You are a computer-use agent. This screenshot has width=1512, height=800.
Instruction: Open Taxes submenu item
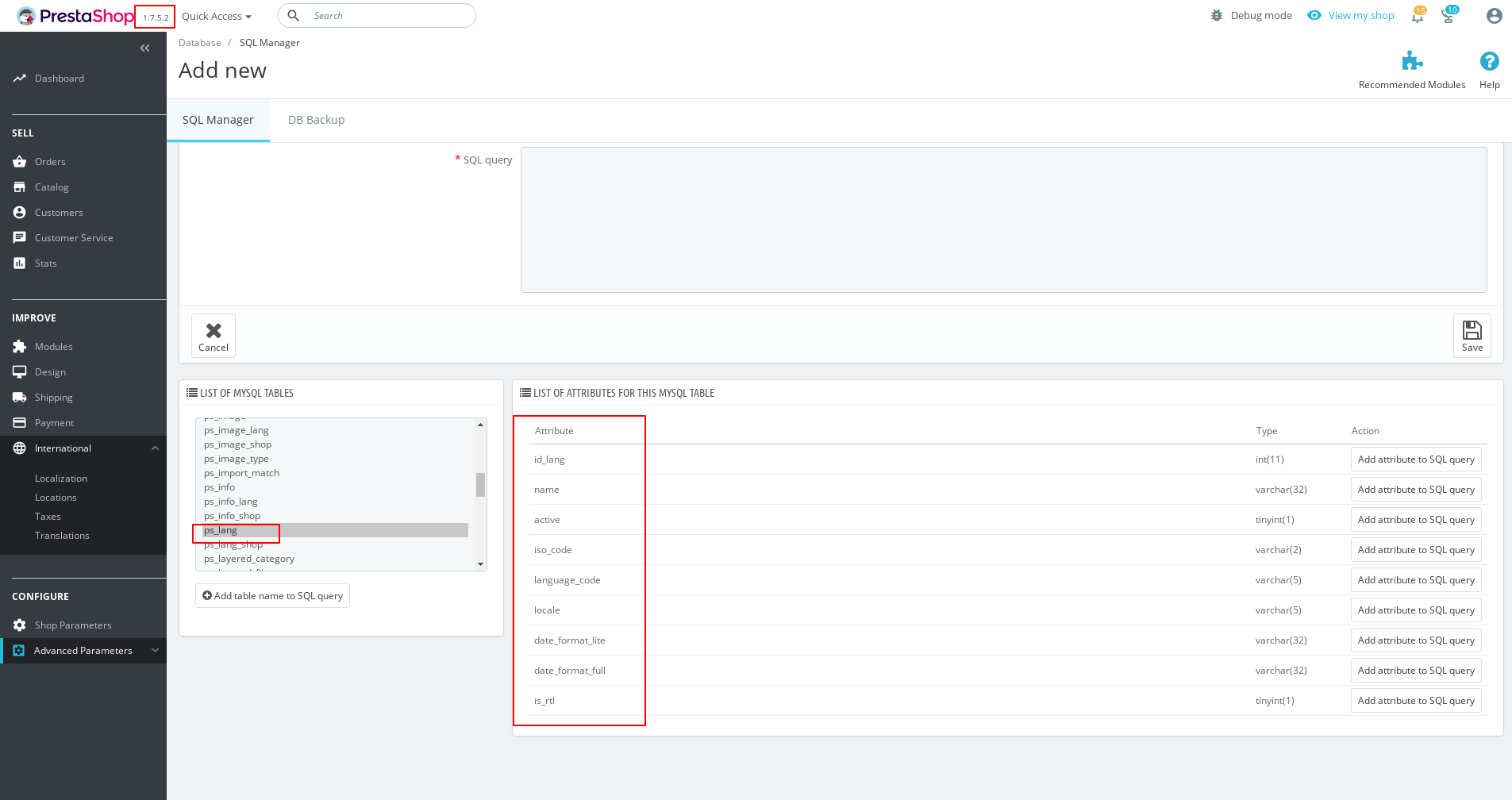[x=48, y=517]
